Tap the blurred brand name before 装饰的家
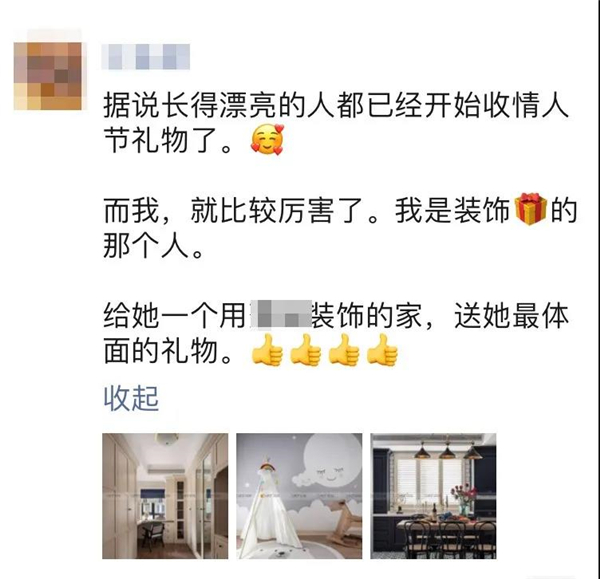Image resolution: width=600 pixels, height=579 pixels. coord(280,316)
